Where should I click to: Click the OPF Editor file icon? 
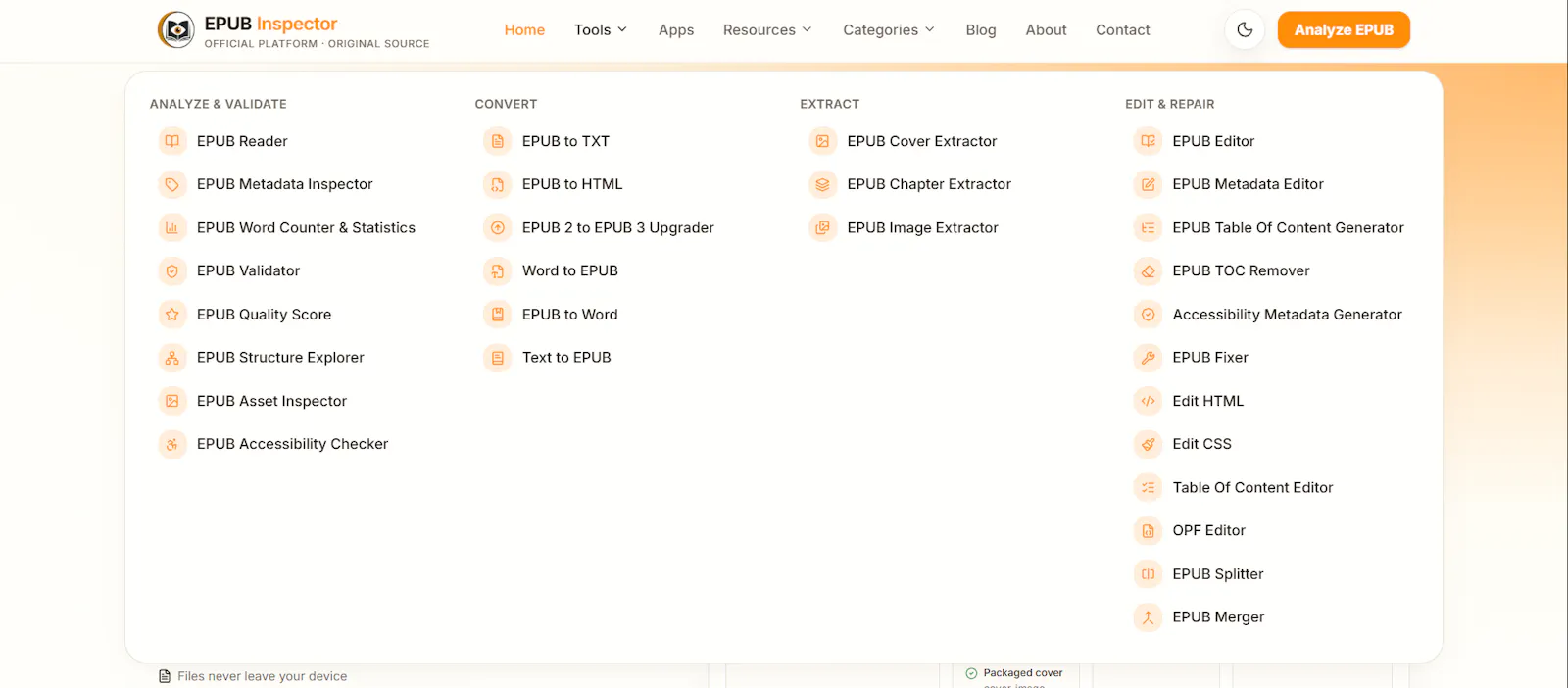click(1149, 530)
